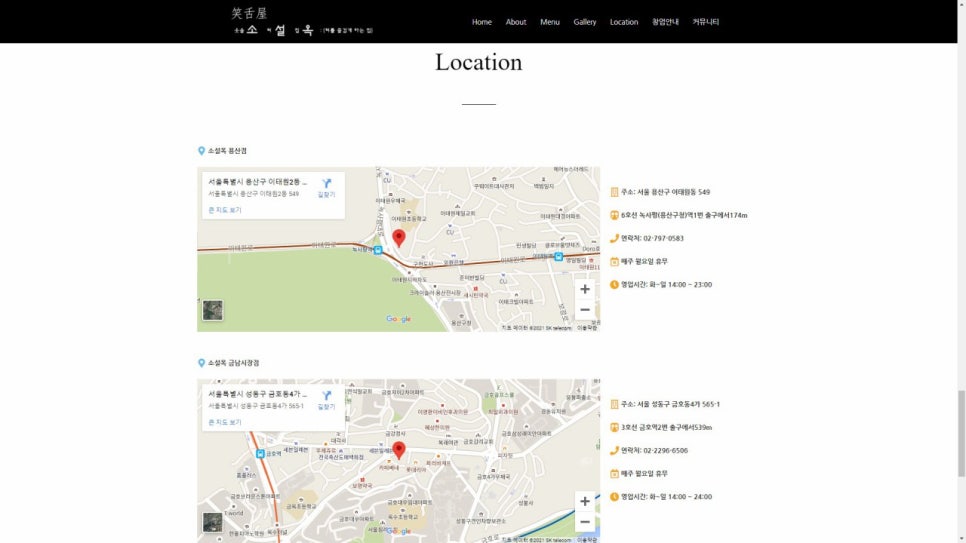Go to the About page
Image resolution: width=966 pixels, height=543 pixels.
coord(516,22)
